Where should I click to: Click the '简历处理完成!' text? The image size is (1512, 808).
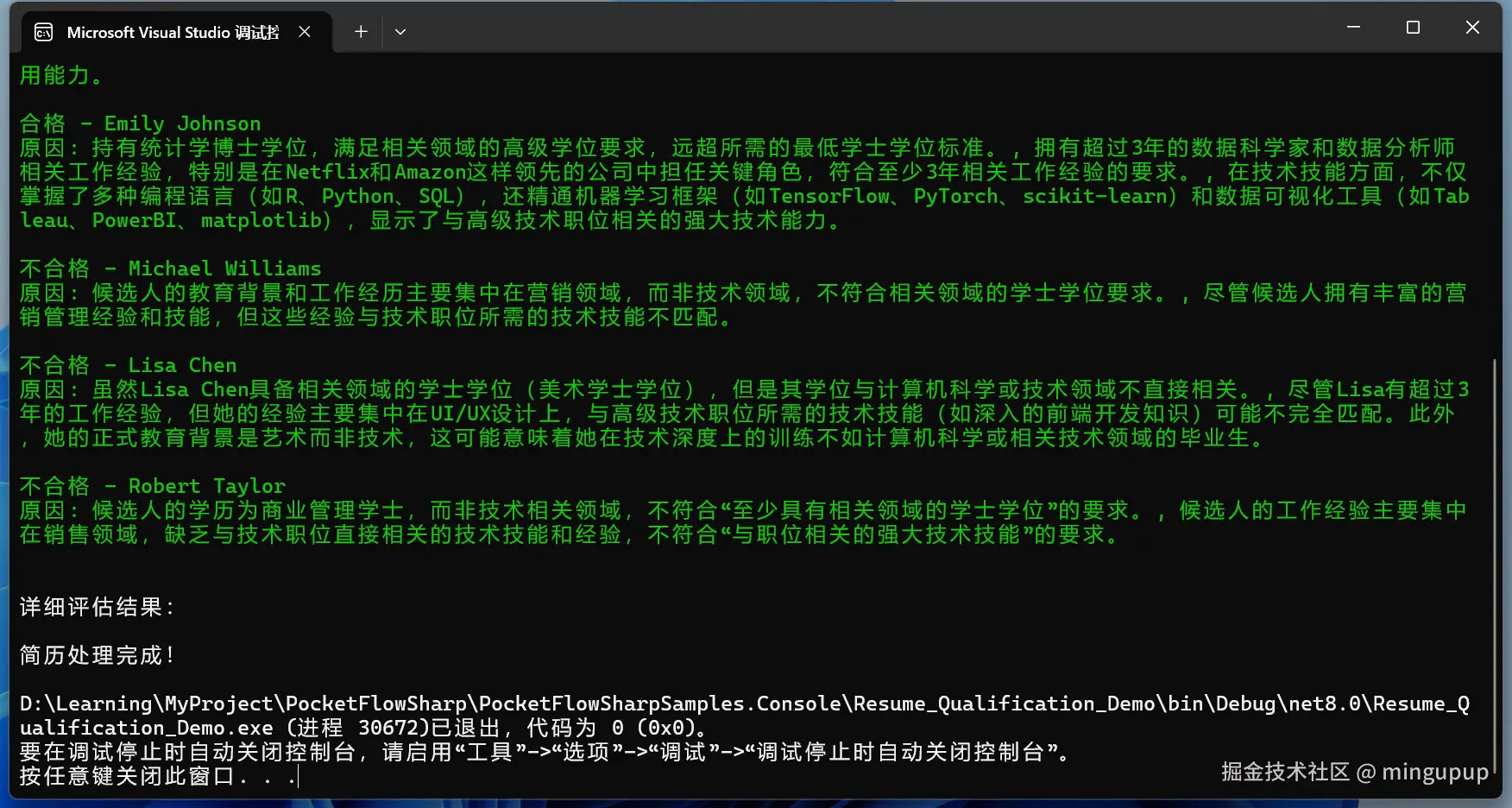[98, 655]
